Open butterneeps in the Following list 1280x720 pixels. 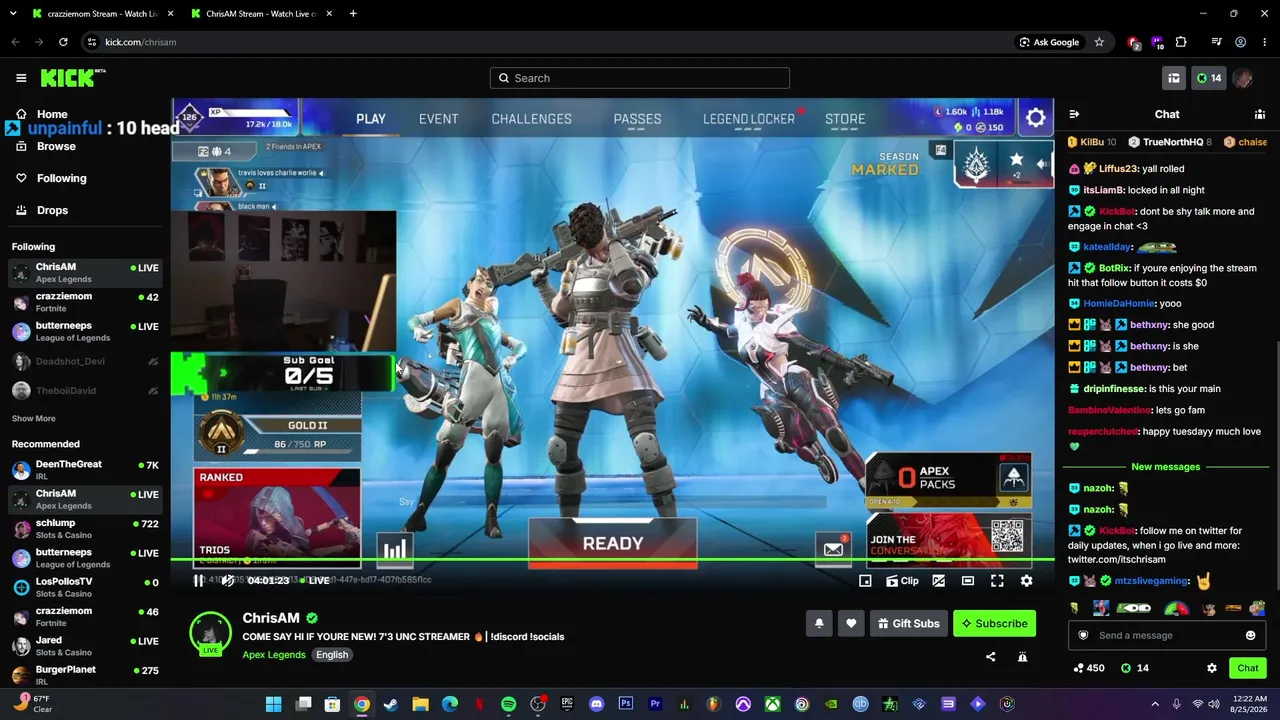[86, 332]
